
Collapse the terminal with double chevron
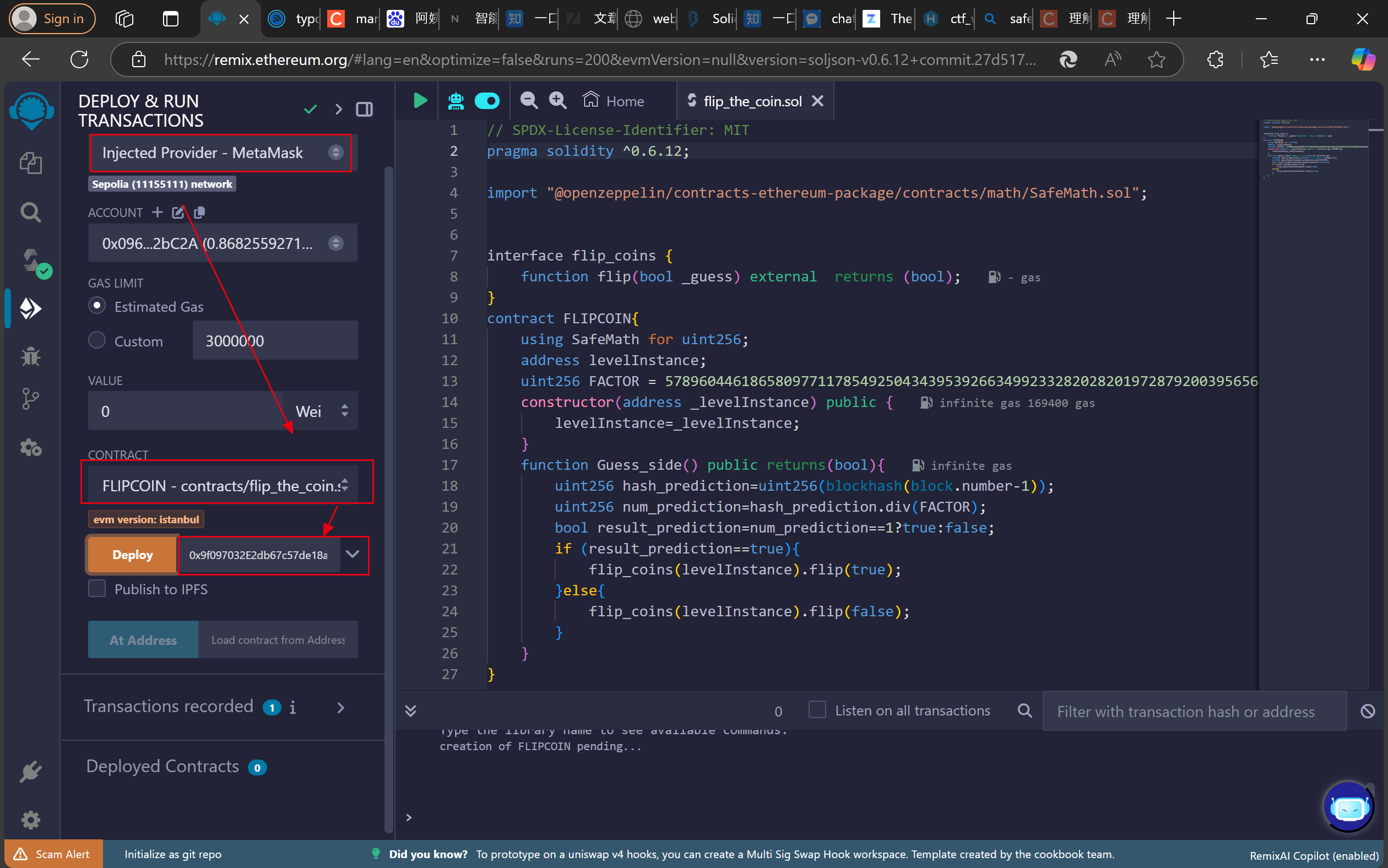coord(410,710)
